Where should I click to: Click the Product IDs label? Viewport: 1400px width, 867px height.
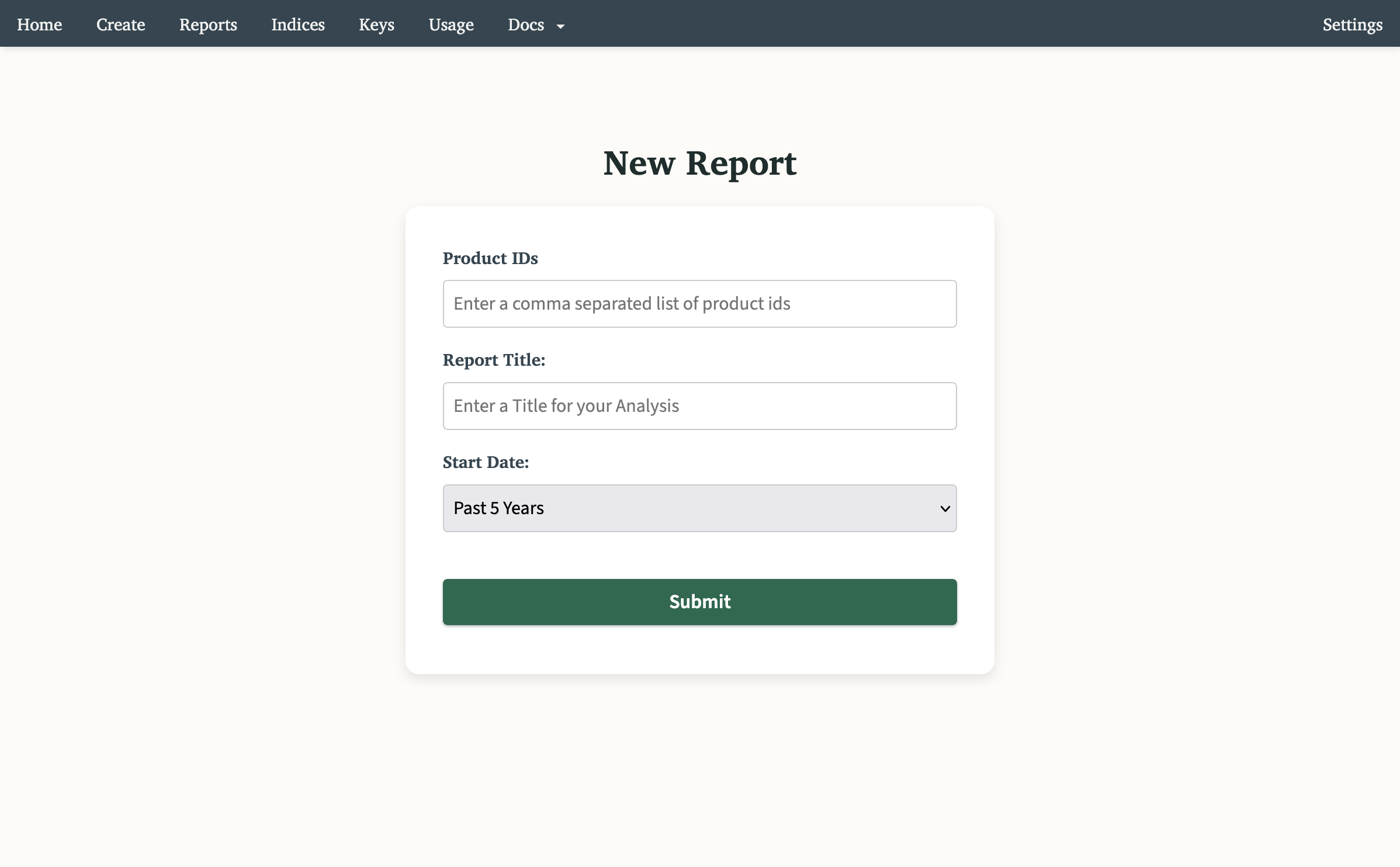490,258
